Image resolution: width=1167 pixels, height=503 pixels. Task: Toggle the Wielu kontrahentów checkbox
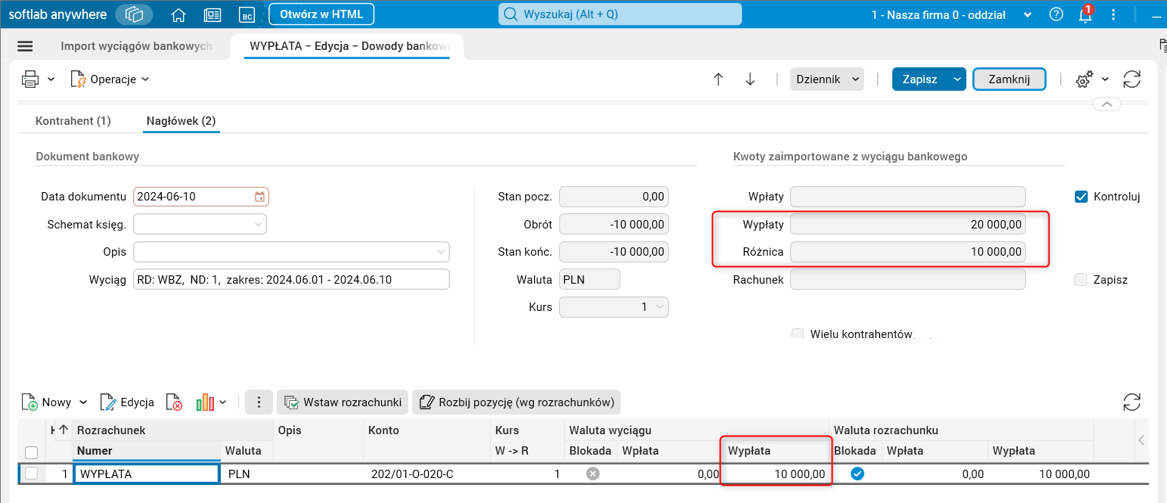797,335
